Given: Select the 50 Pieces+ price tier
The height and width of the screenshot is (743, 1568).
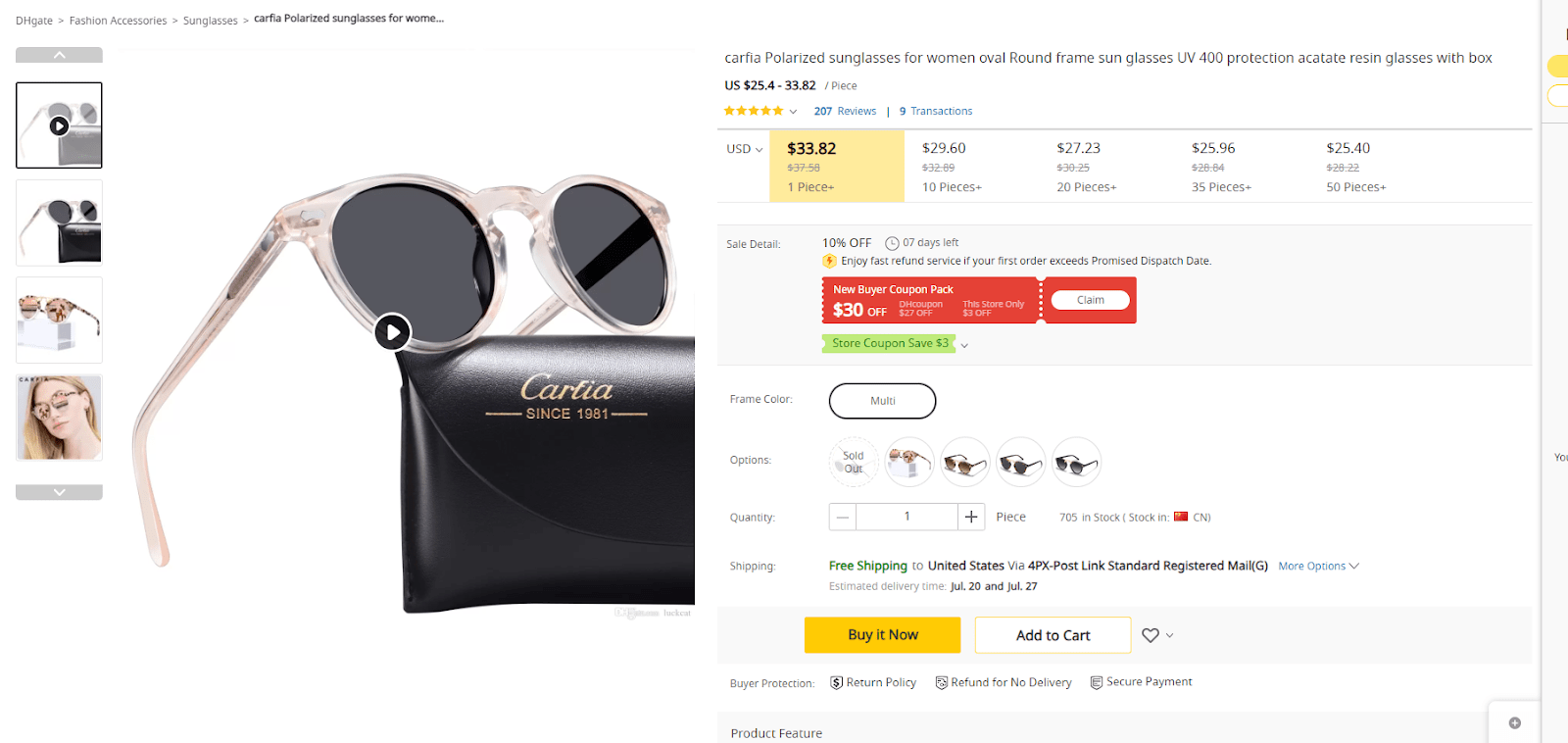Looking at the screenshot, I should [x=1356, y=167].
